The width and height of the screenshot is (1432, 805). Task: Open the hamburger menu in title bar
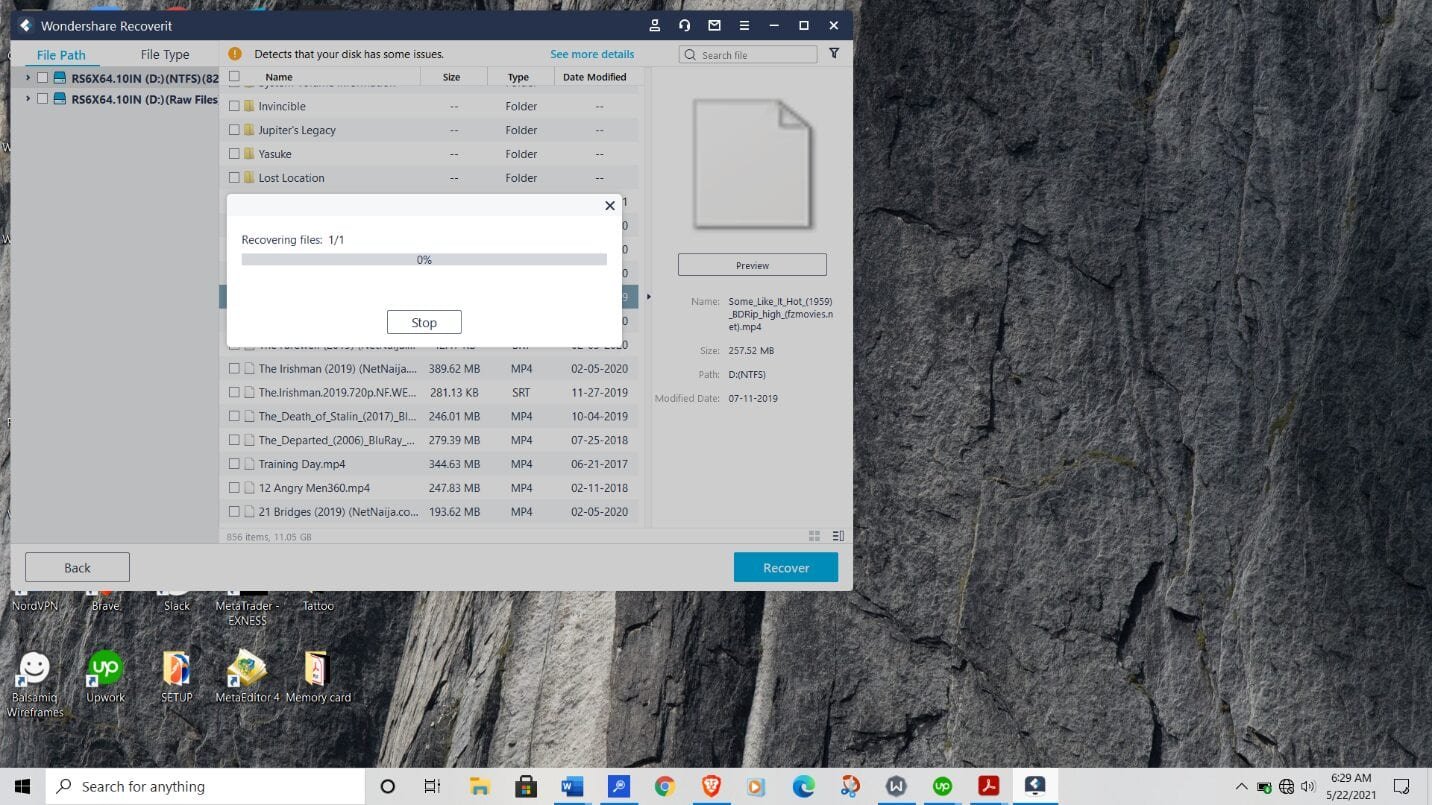click(744, 26)
